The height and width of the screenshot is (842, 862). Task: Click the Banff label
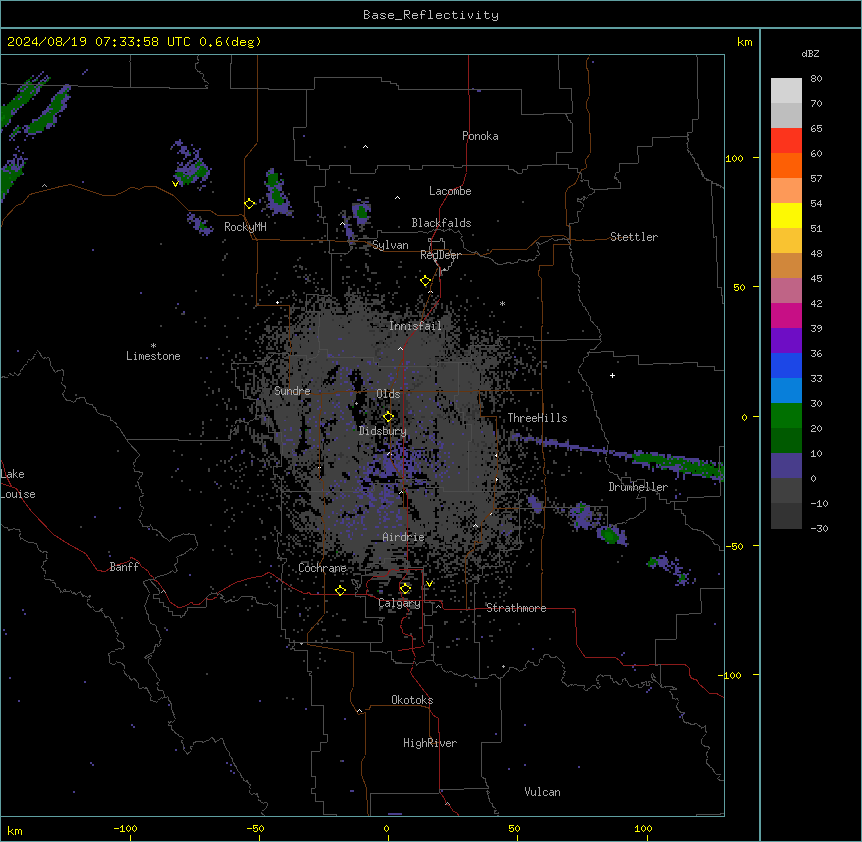coord(124,567)
